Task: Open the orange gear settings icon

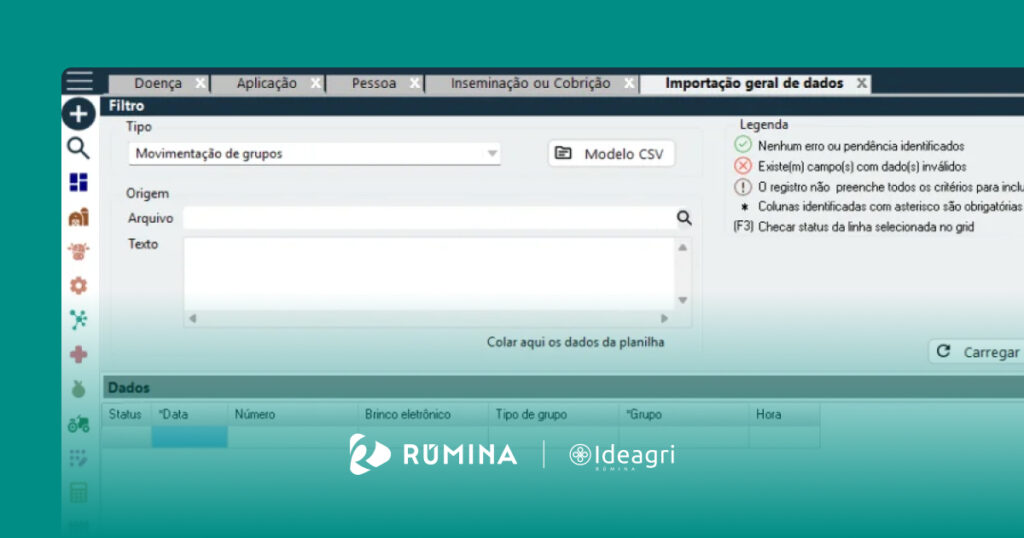Action: (78, 285)
